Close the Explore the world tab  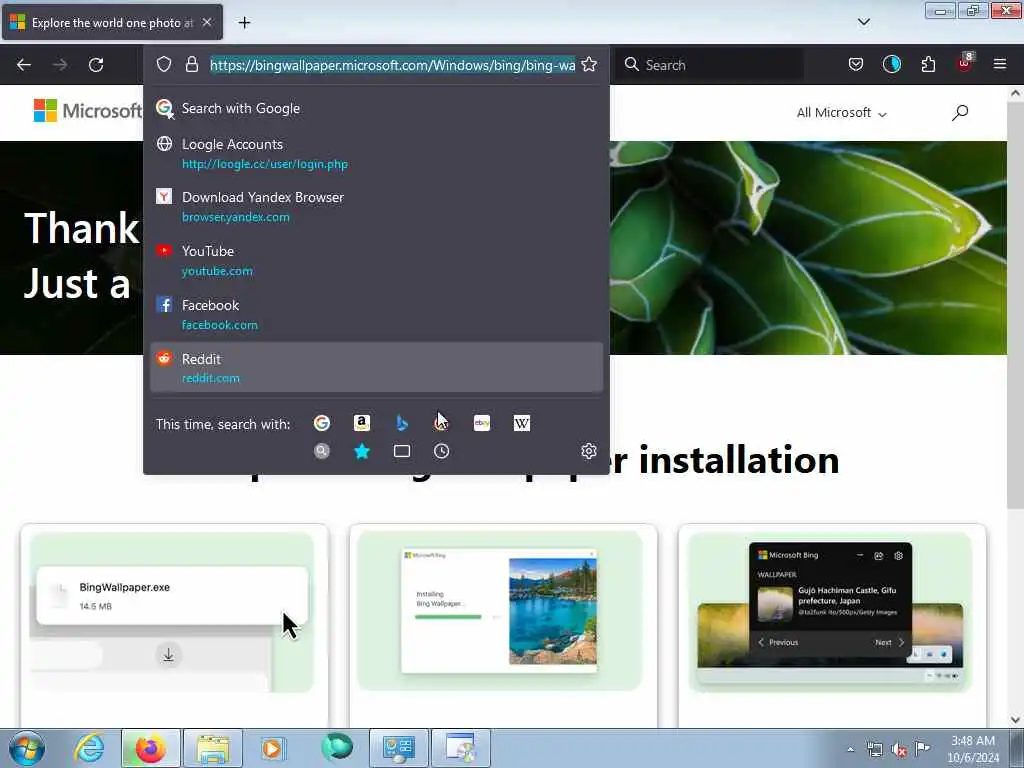coord(207,23)
